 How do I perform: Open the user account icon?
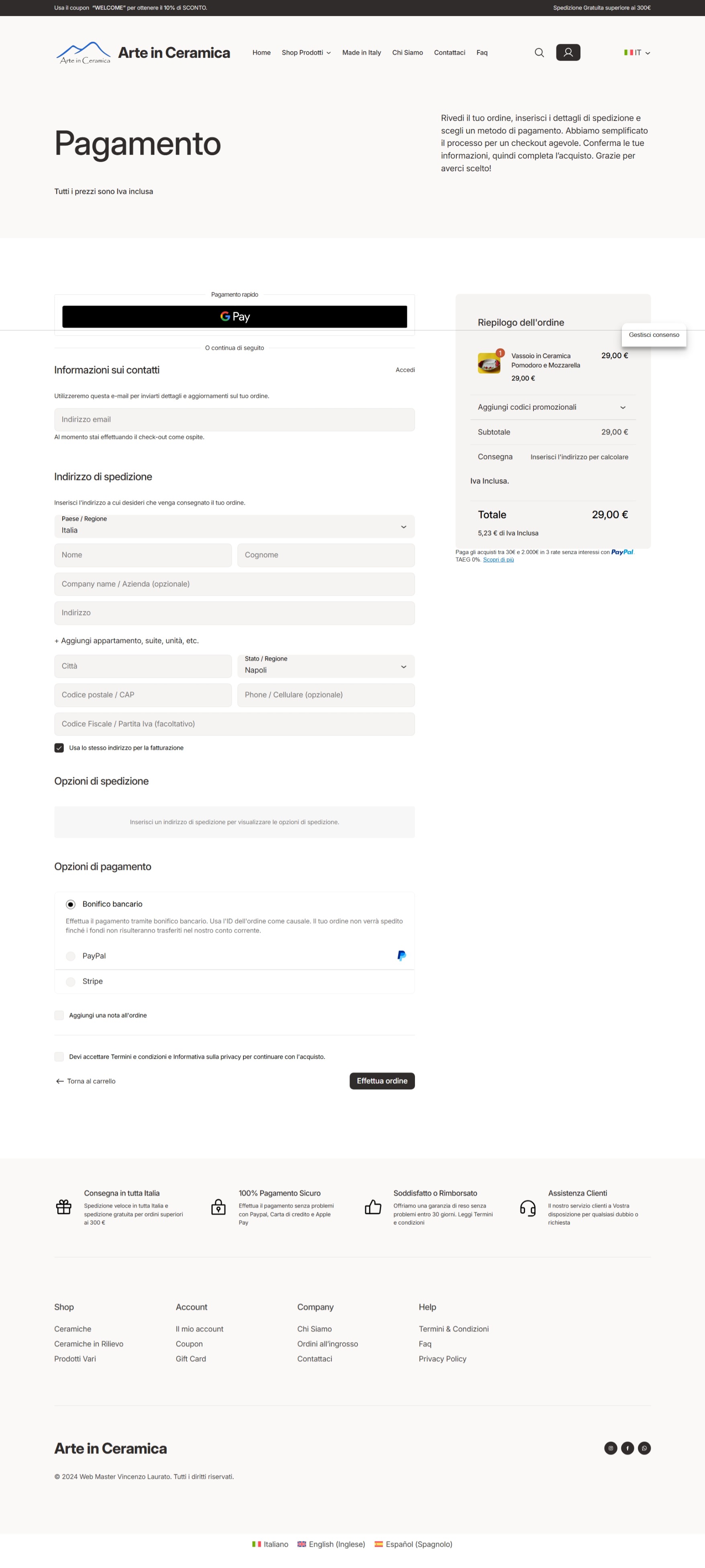(x=568, y=52)
